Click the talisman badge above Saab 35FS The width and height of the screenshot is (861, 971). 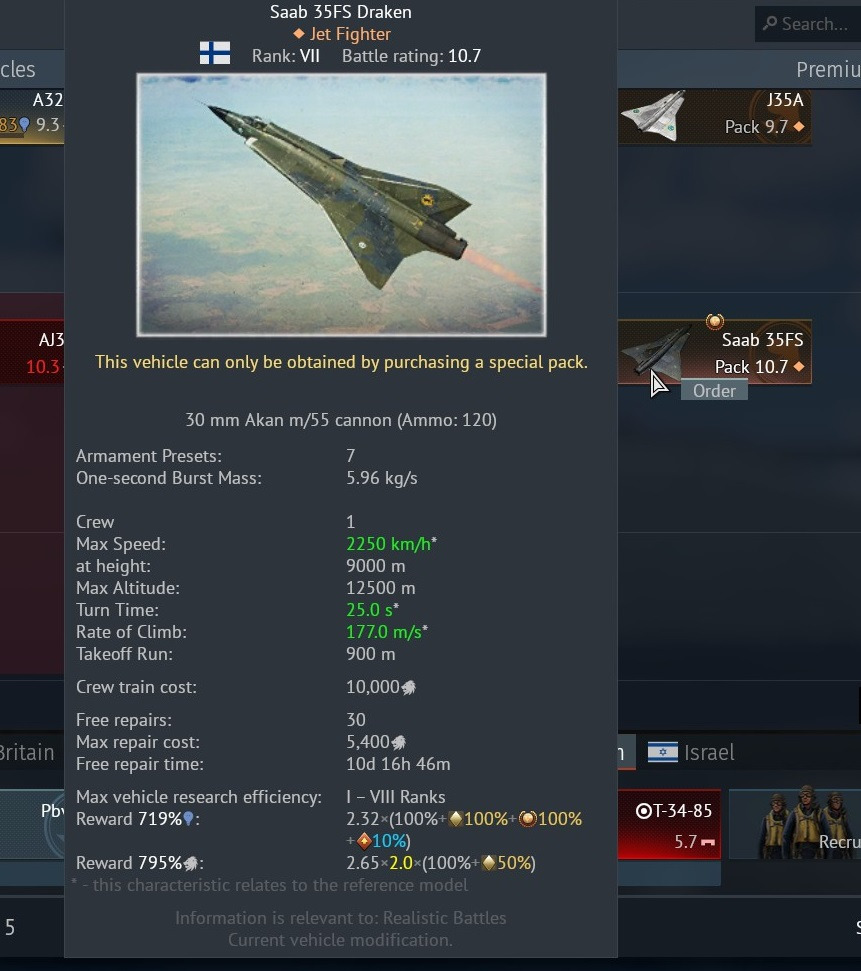click(x=714, y=321)
